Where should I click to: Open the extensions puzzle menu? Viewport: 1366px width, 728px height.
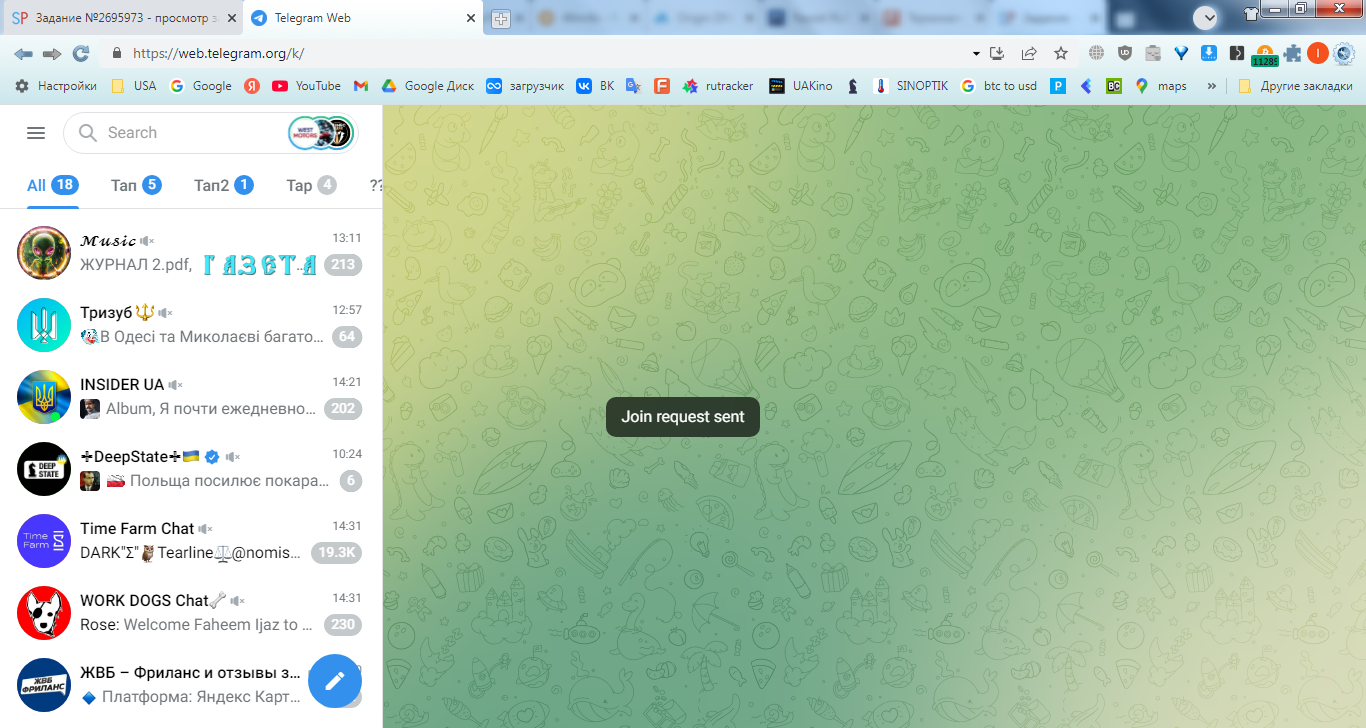tap(1293, 53)
